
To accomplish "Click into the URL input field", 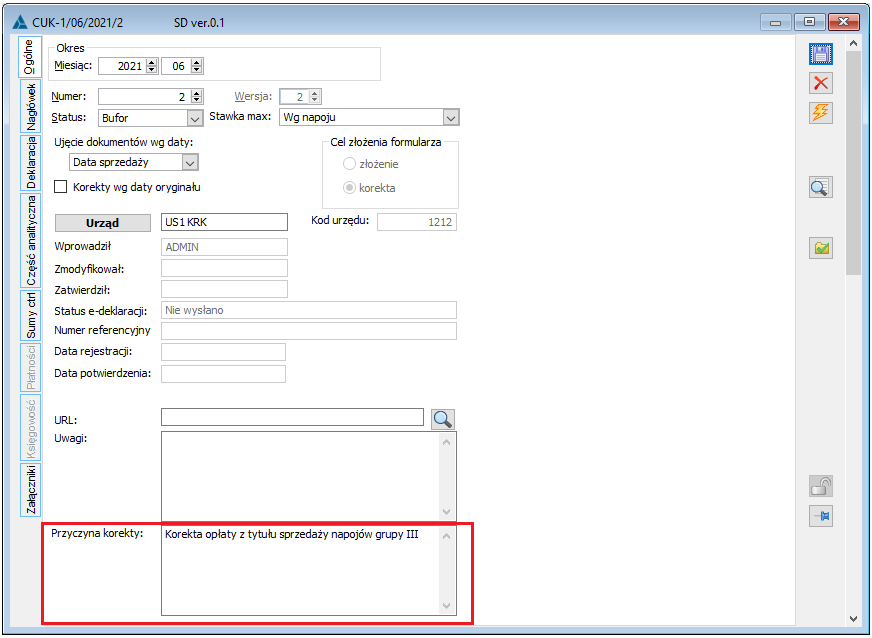I will point(293,417).
